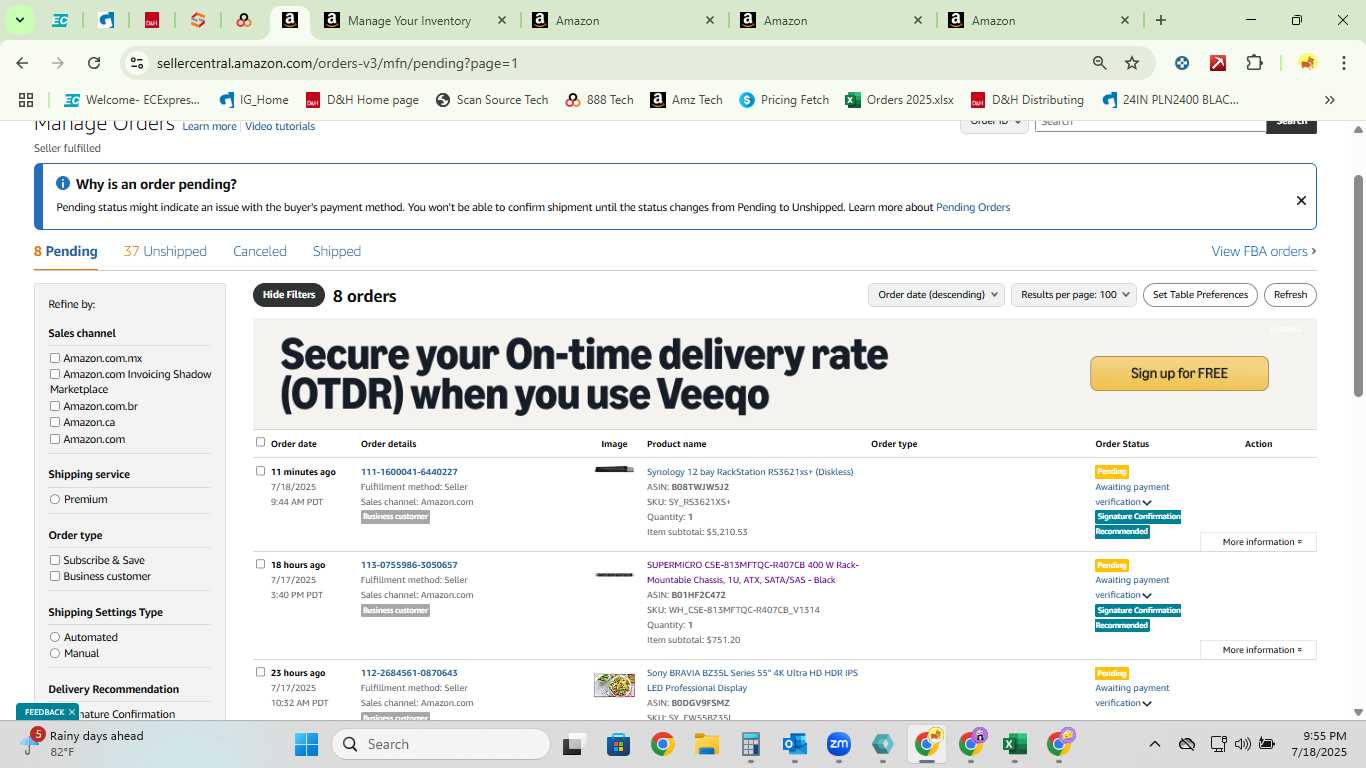
Task: Open the IG_Home bookmark
Action: [x=254, y=100]
